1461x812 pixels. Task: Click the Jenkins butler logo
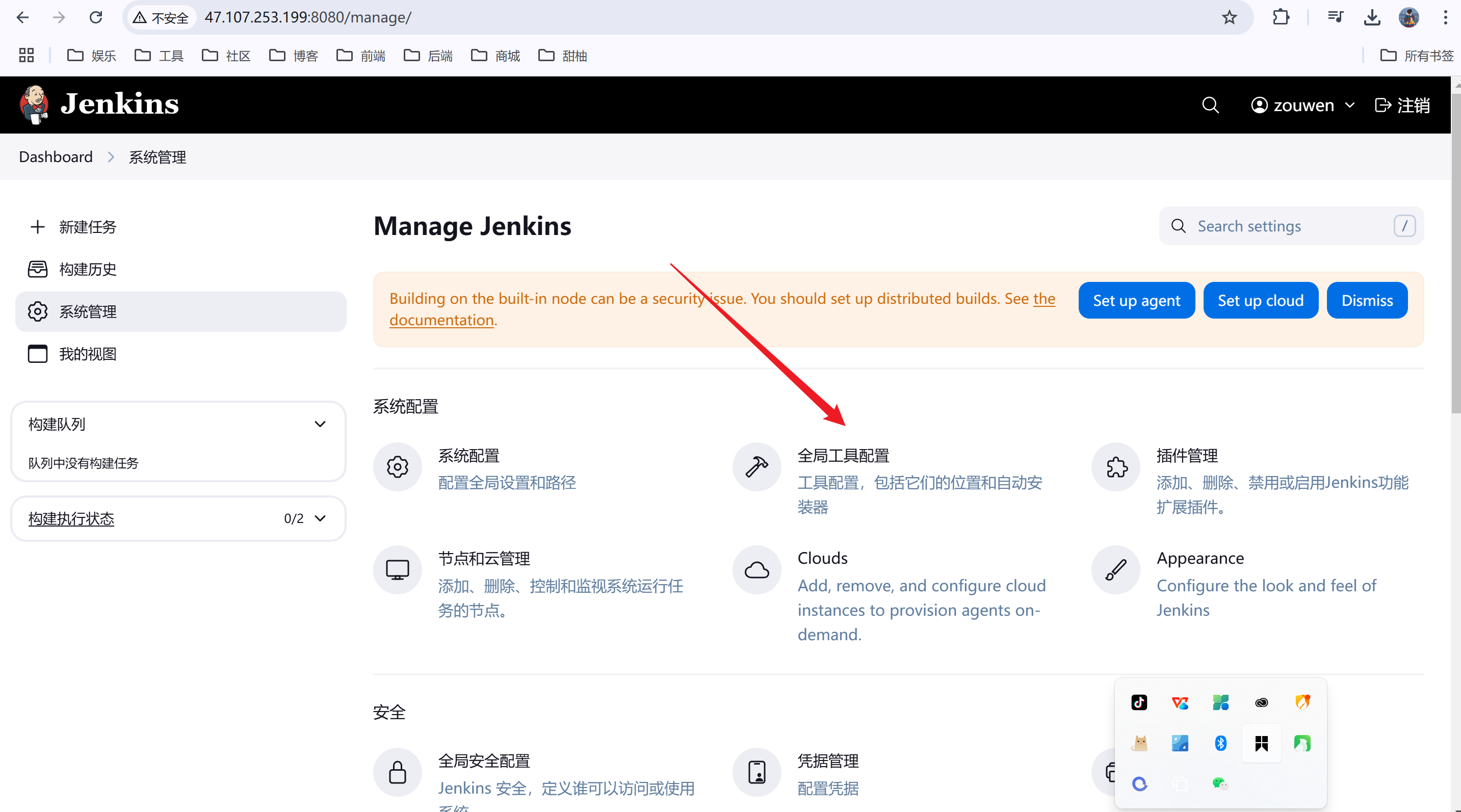pyautogui.click(x=34, y=104)
